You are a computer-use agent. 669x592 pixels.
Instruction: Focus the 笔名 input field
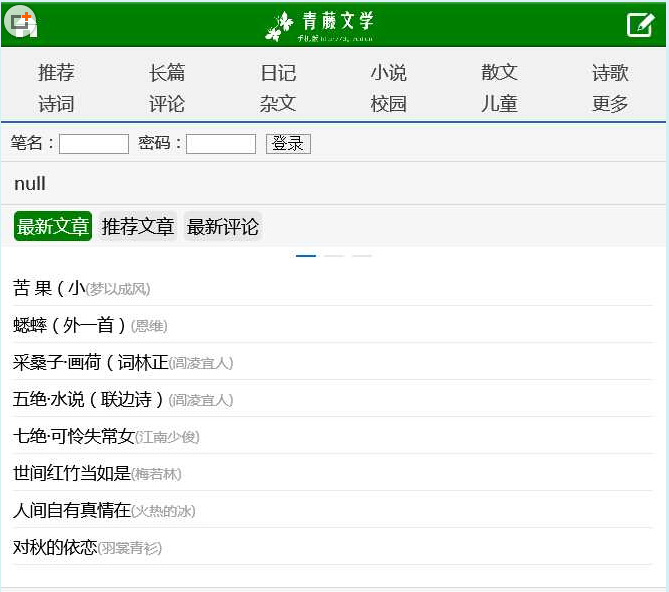click(94, 144)
